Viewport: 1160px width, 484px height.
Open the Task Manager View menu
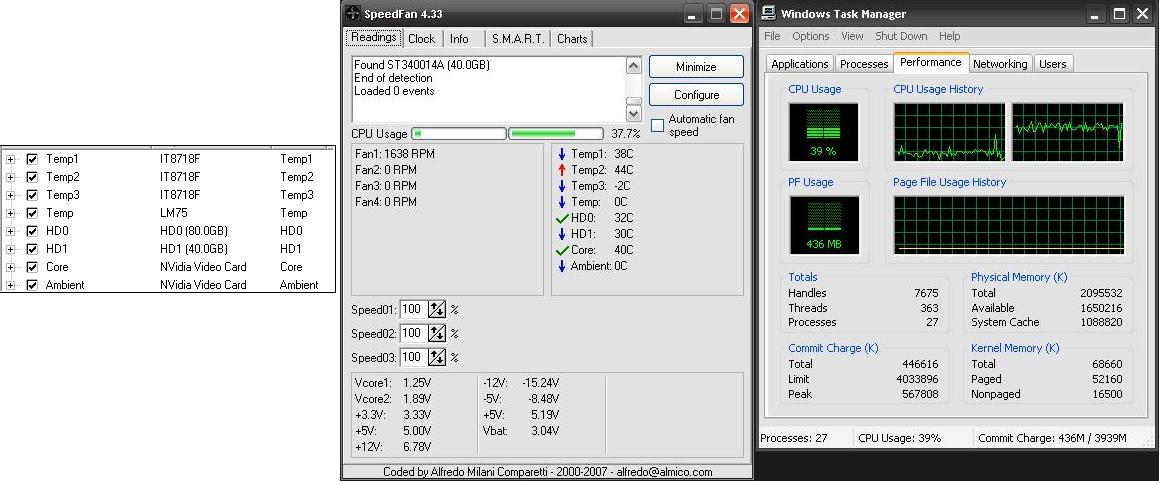coord(852,36)
